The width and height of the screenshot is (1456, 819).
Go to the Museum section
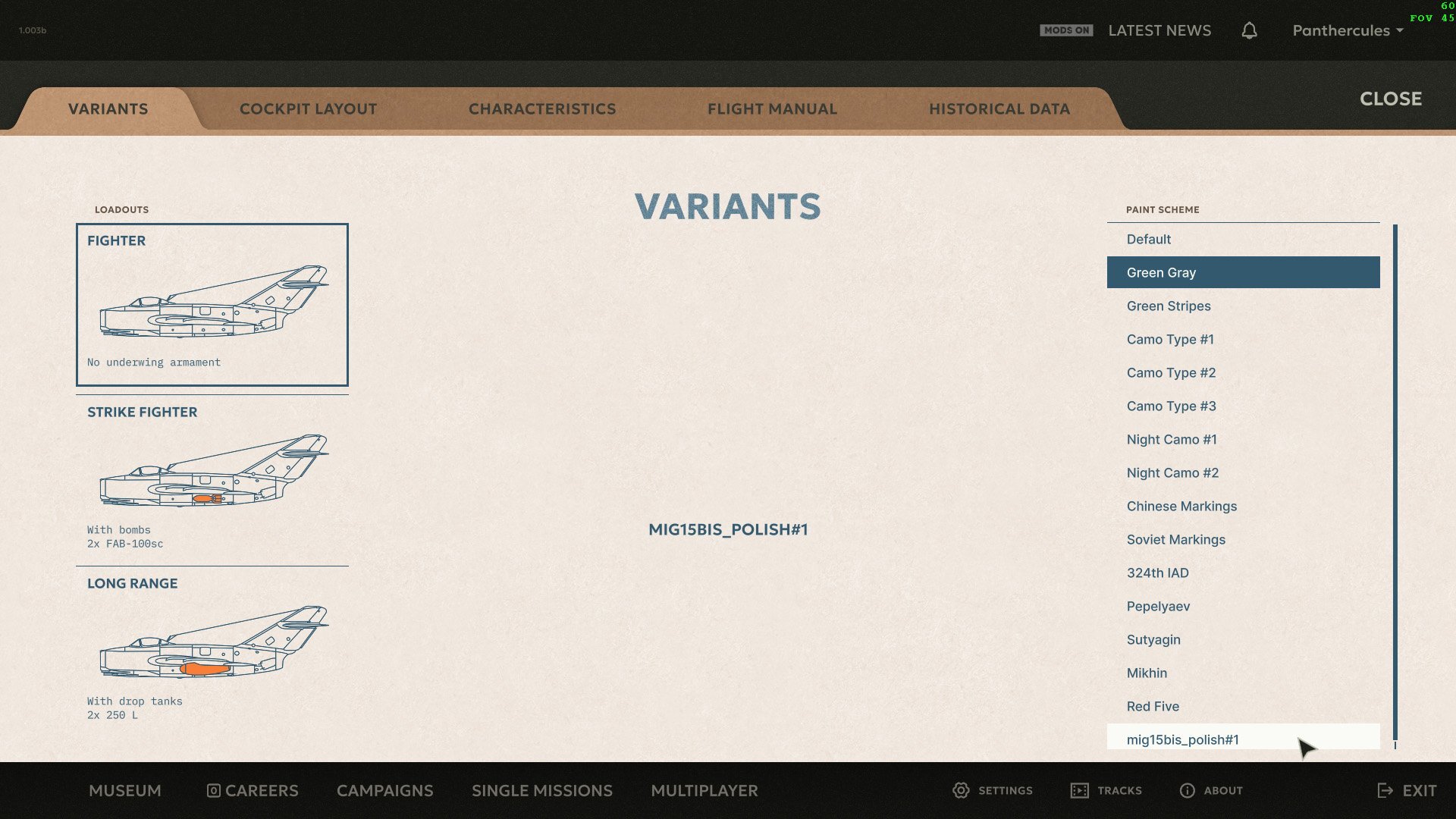click(125, 790)
